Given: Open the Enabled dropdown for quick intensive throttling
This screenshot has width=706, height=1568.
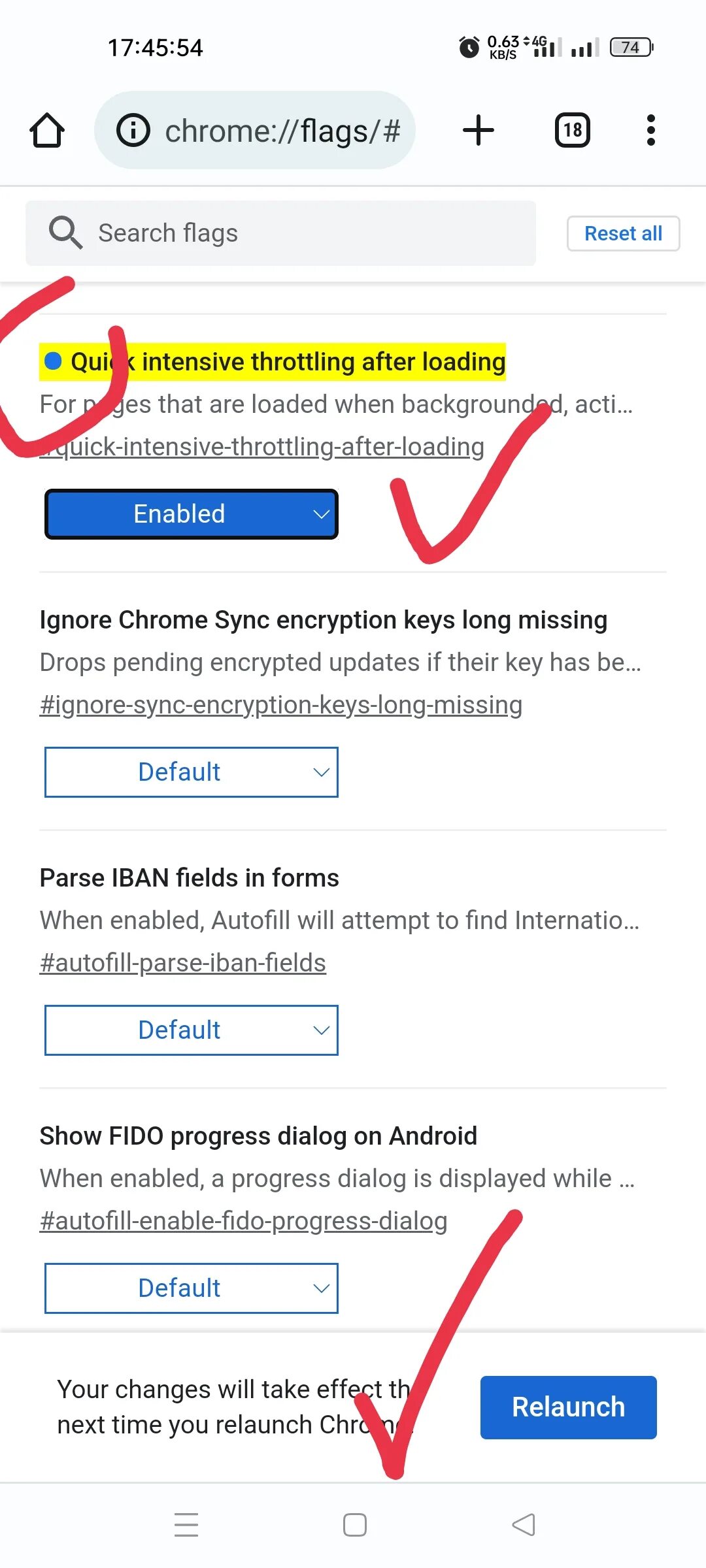Looking at the screenshot, I should tap(192, 514).
